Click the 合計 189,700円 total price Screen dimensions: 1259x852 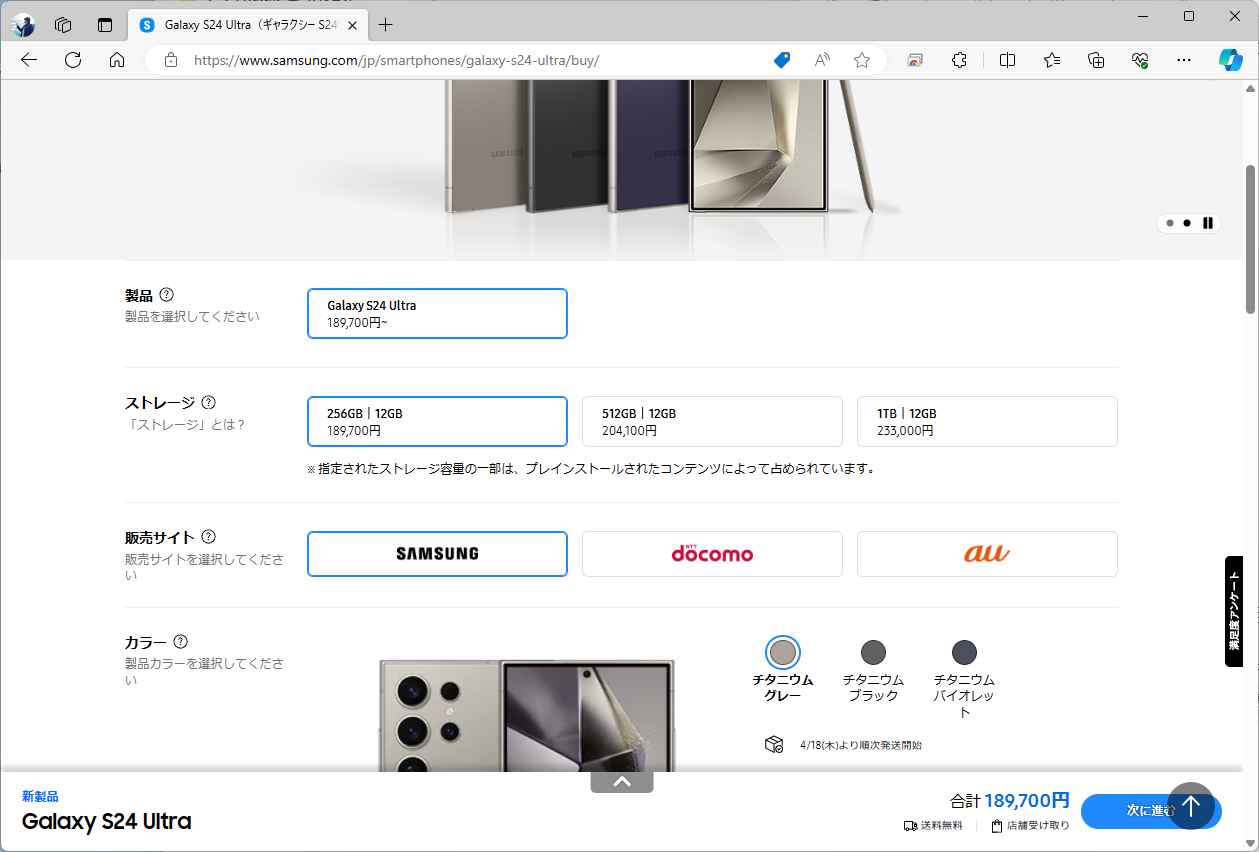[x=1009, y=800]
